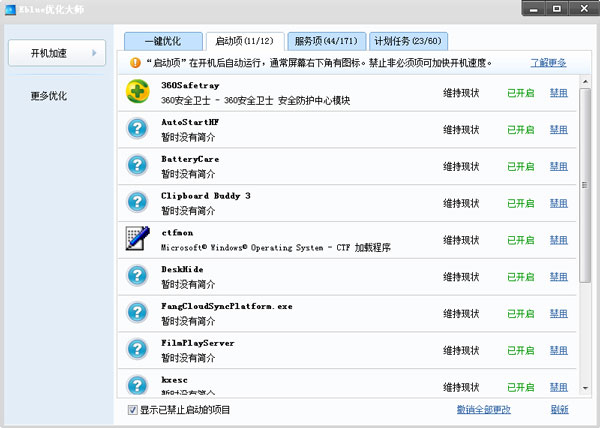This screenshot has height=428, width=600.
Task: Click the AutoStartHF question mark icon
Action: [137, 129]
